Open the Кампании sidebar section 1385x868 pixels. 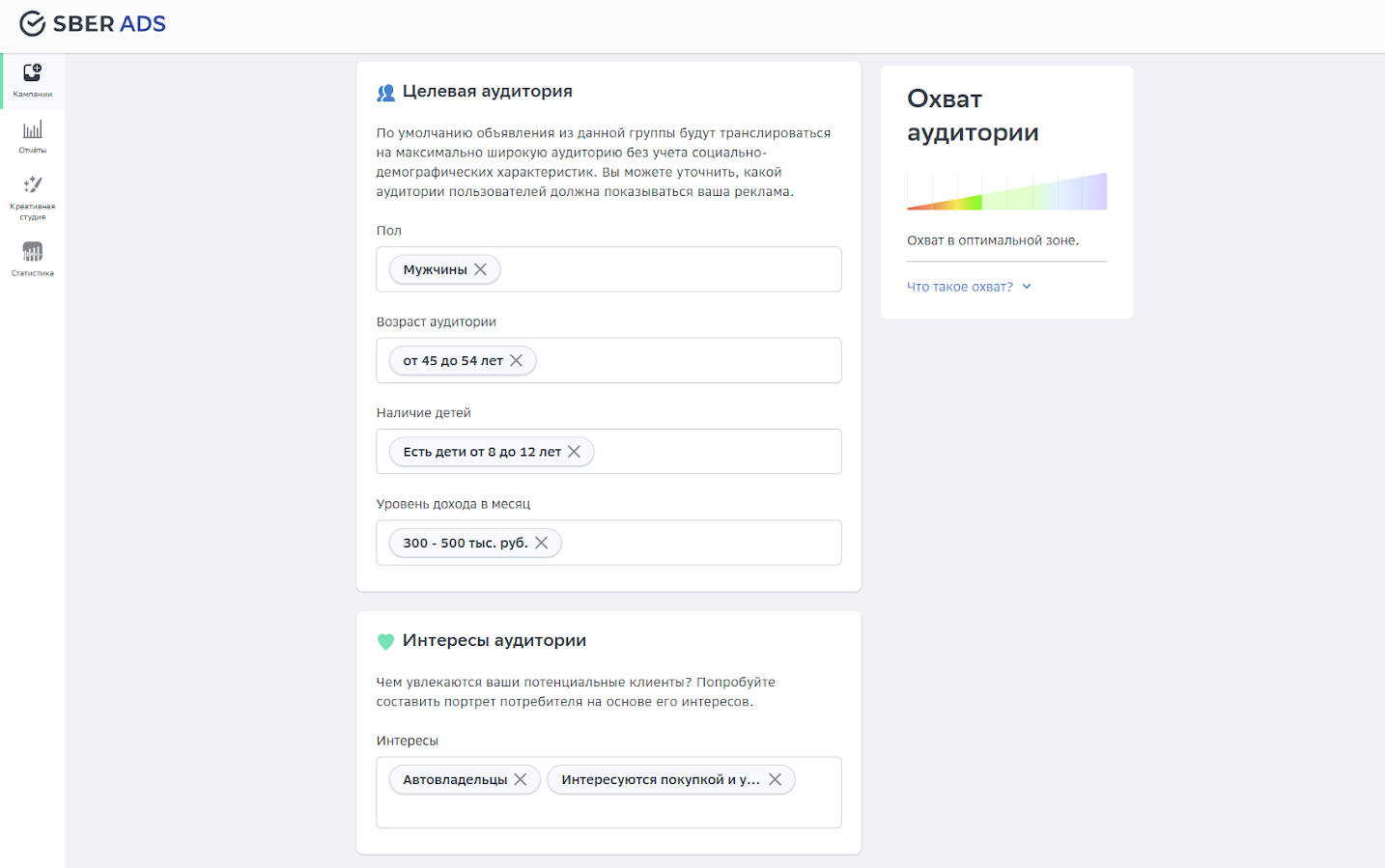point(32,80)
